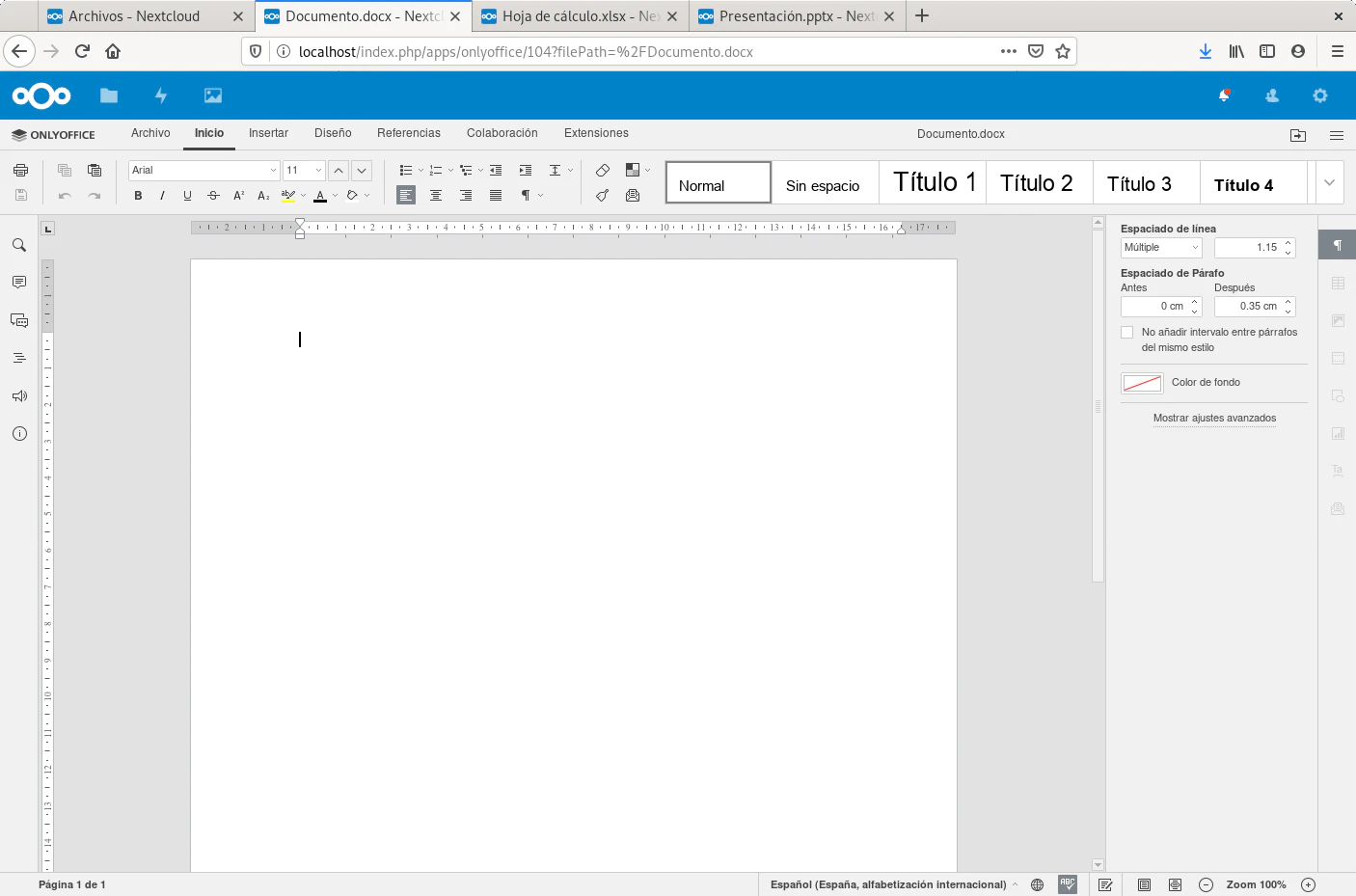Image resolution: width=1356 pixels, height=896 pixels.
Task: Open the Color de fondo swatch
Action: click(x=1142, y=383)
